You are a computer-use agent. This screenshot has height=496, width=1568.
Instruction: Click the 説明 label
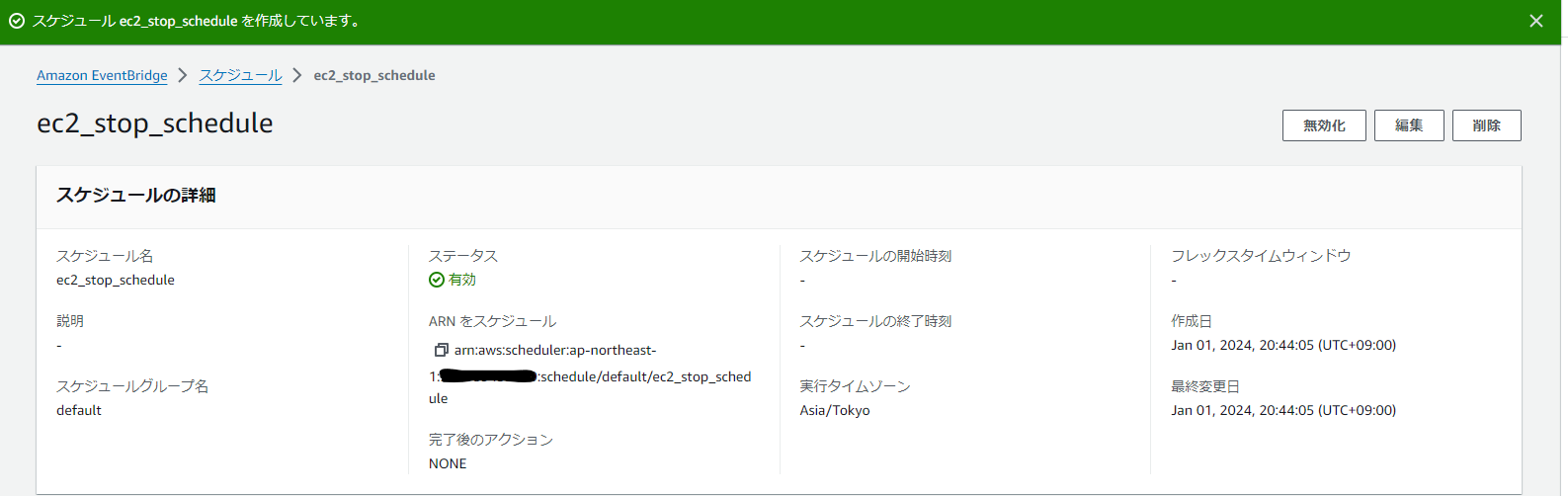[x=70, y=321]
